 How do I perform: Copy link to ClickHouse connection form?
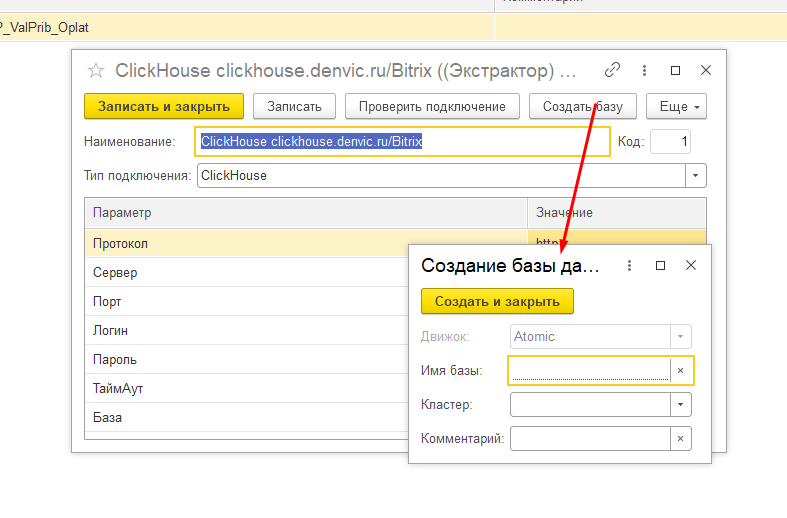click(x=612, y=70)
